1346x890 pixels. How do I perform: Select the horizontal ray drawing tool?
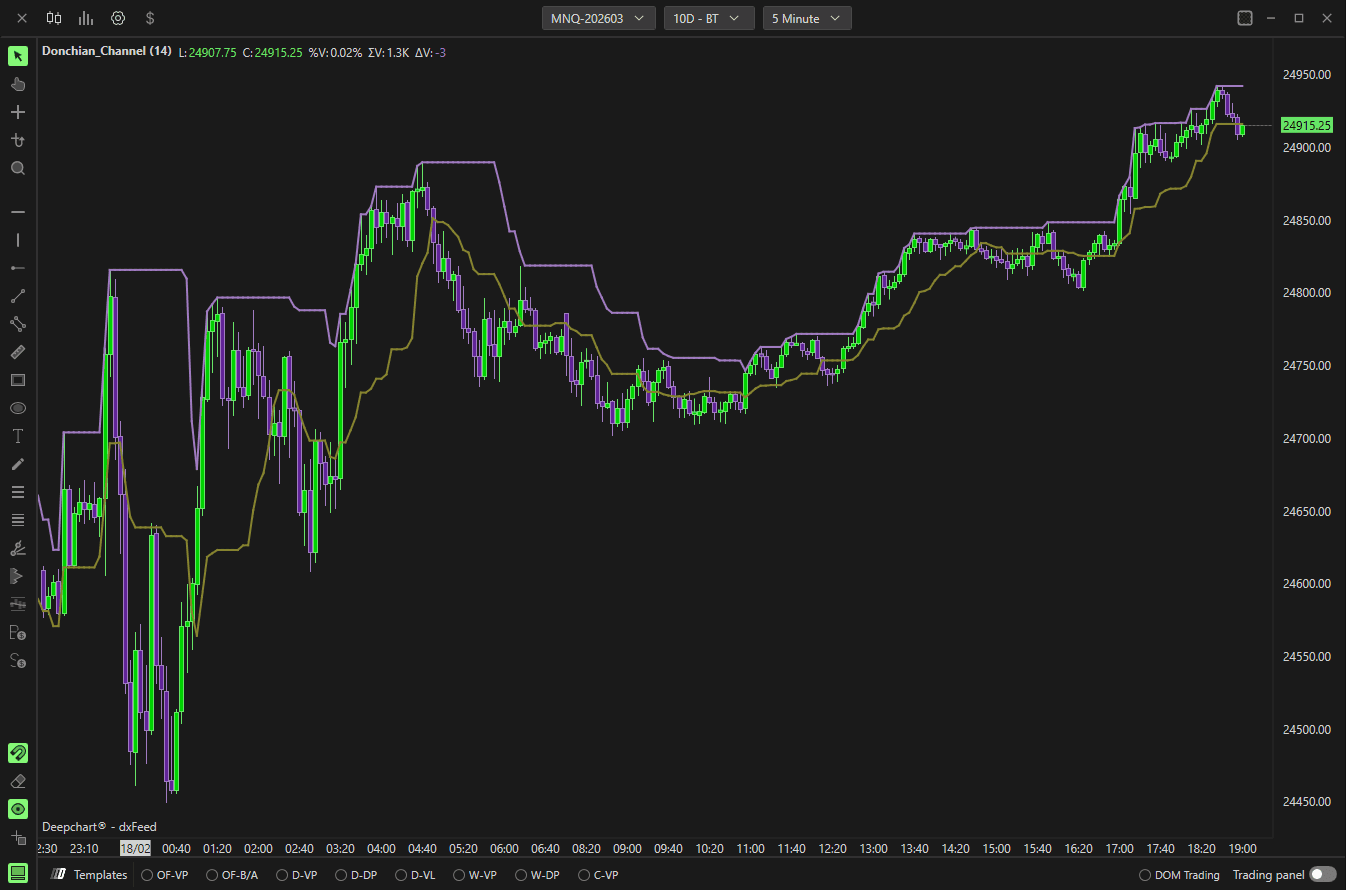coord(18,268)
